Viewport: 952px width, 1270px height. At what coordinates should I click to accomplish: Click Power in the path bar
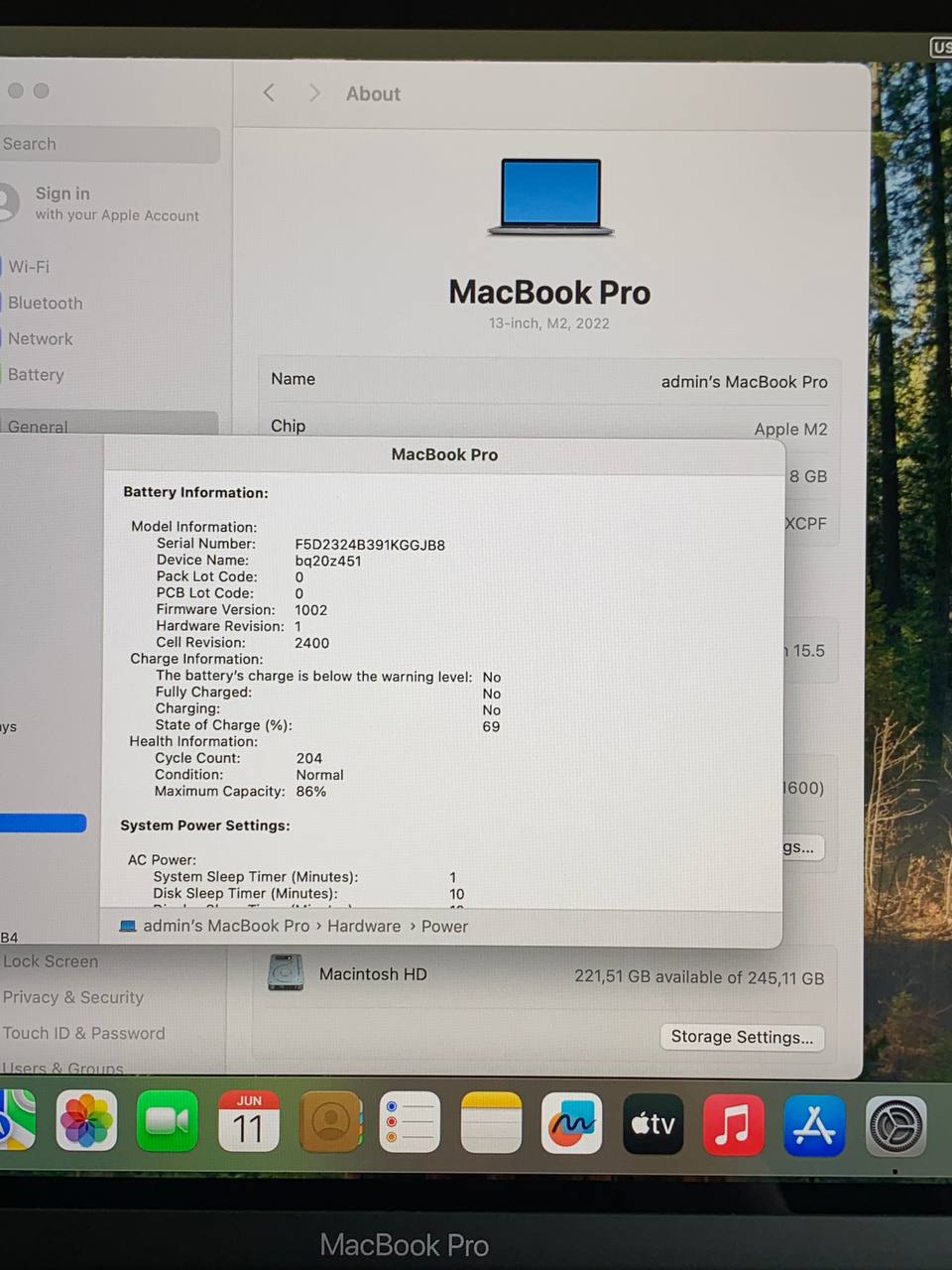[444, 926]
